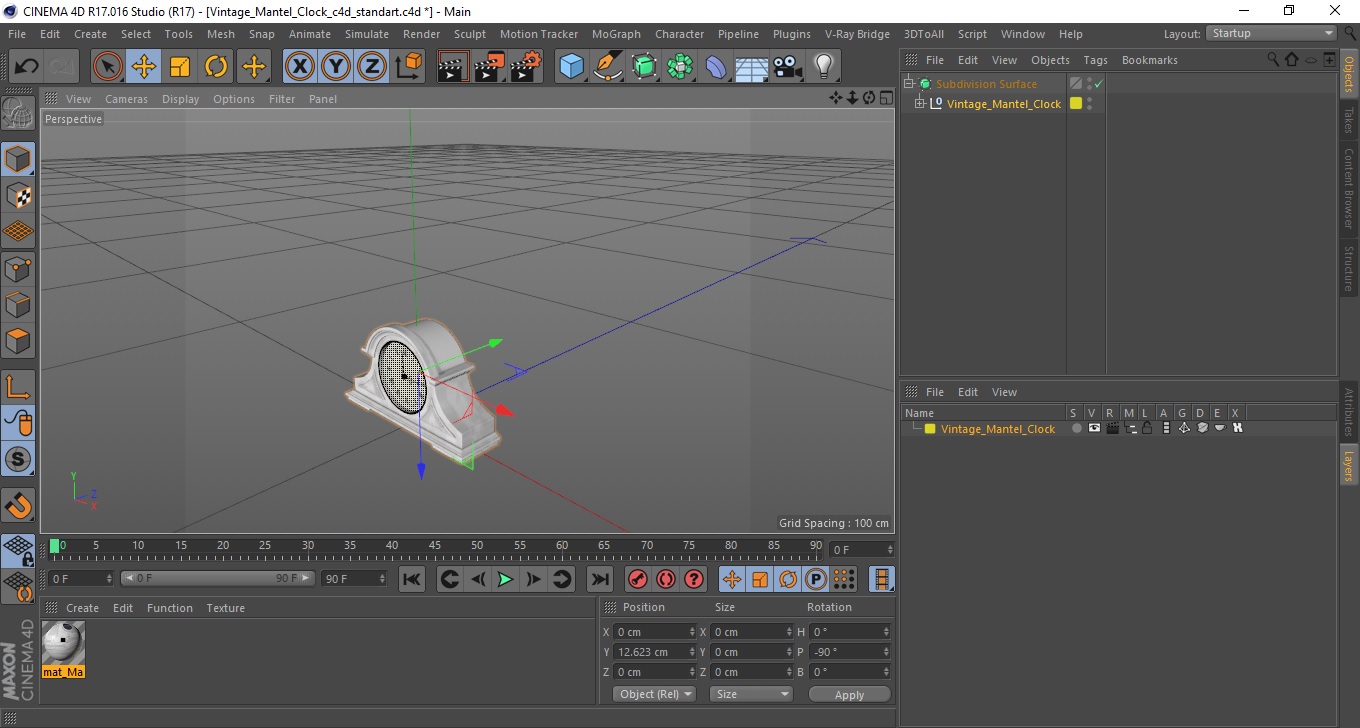
Task: Click the Record Active Objects button
Action: pos(638,579)
